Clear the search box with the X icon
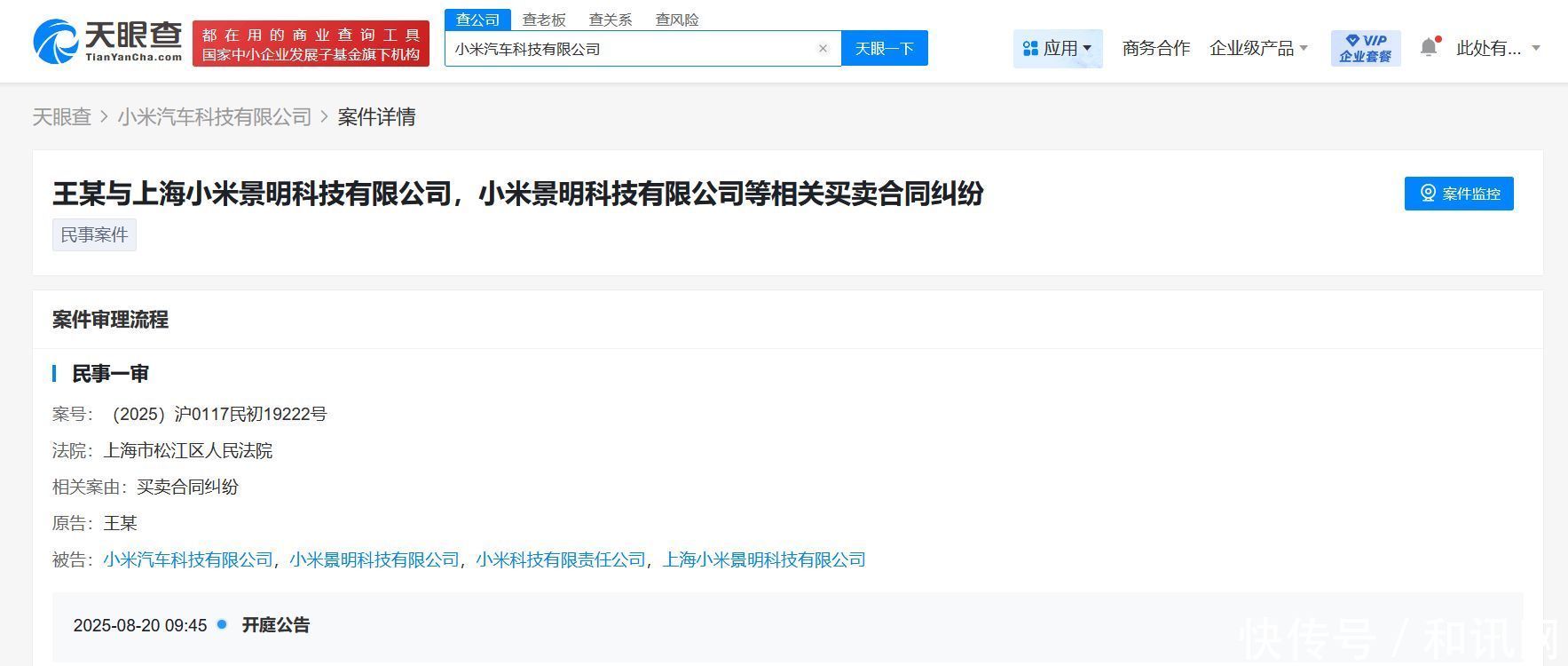 (x=823, y=49)
